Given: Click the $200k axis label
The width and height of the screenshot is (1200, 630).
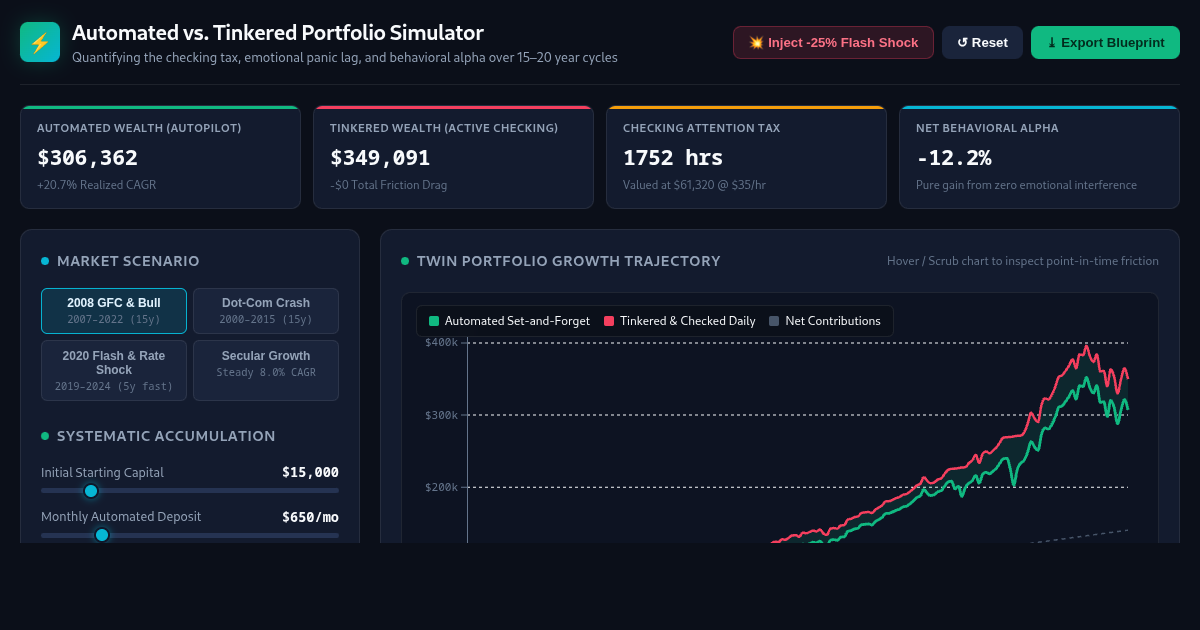Looking at the screenshot, I should tap(441, 487).
